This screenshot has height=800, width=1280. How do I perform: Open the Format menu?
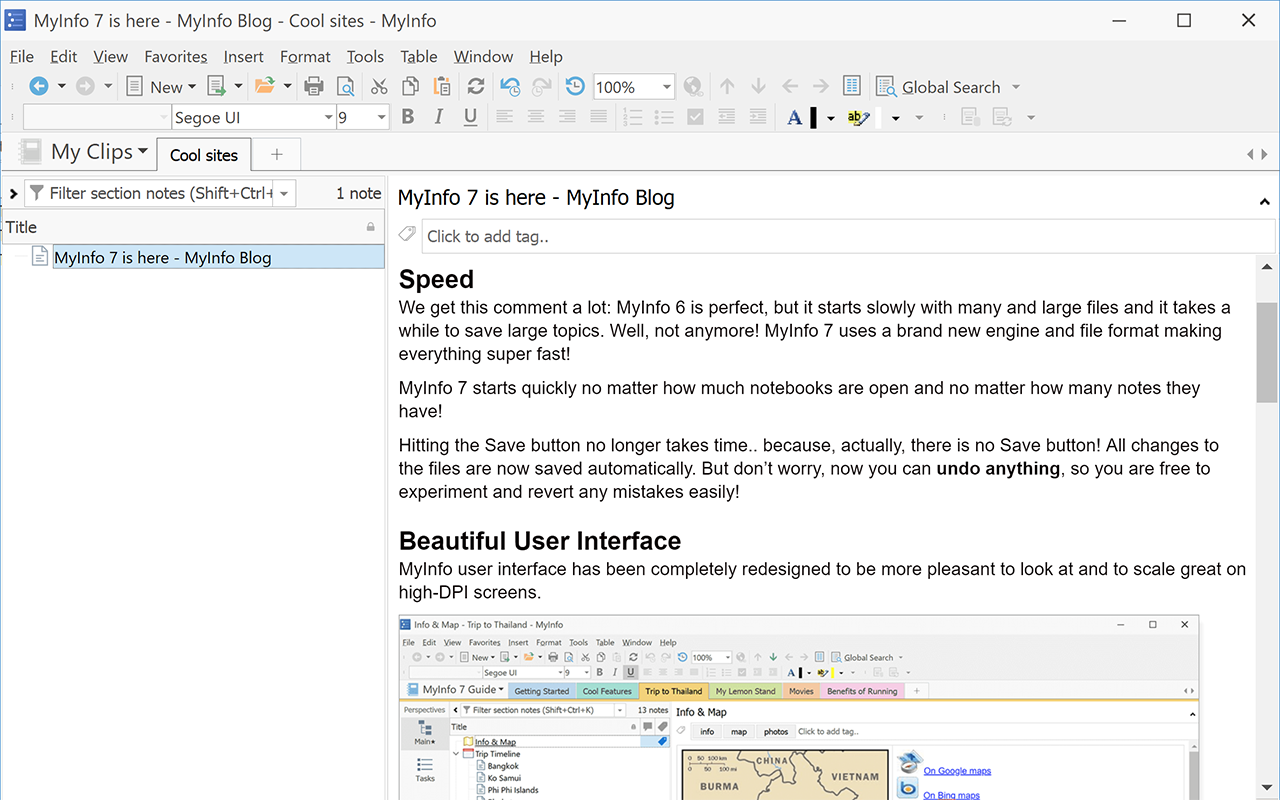(305, 57)
